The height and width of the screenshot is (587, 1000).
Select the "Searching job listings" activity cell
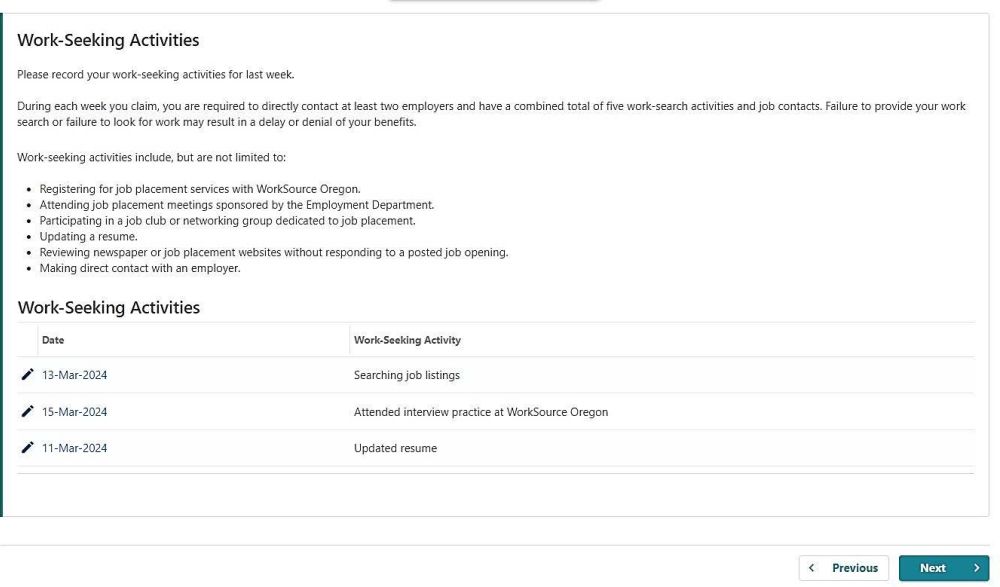406,375
